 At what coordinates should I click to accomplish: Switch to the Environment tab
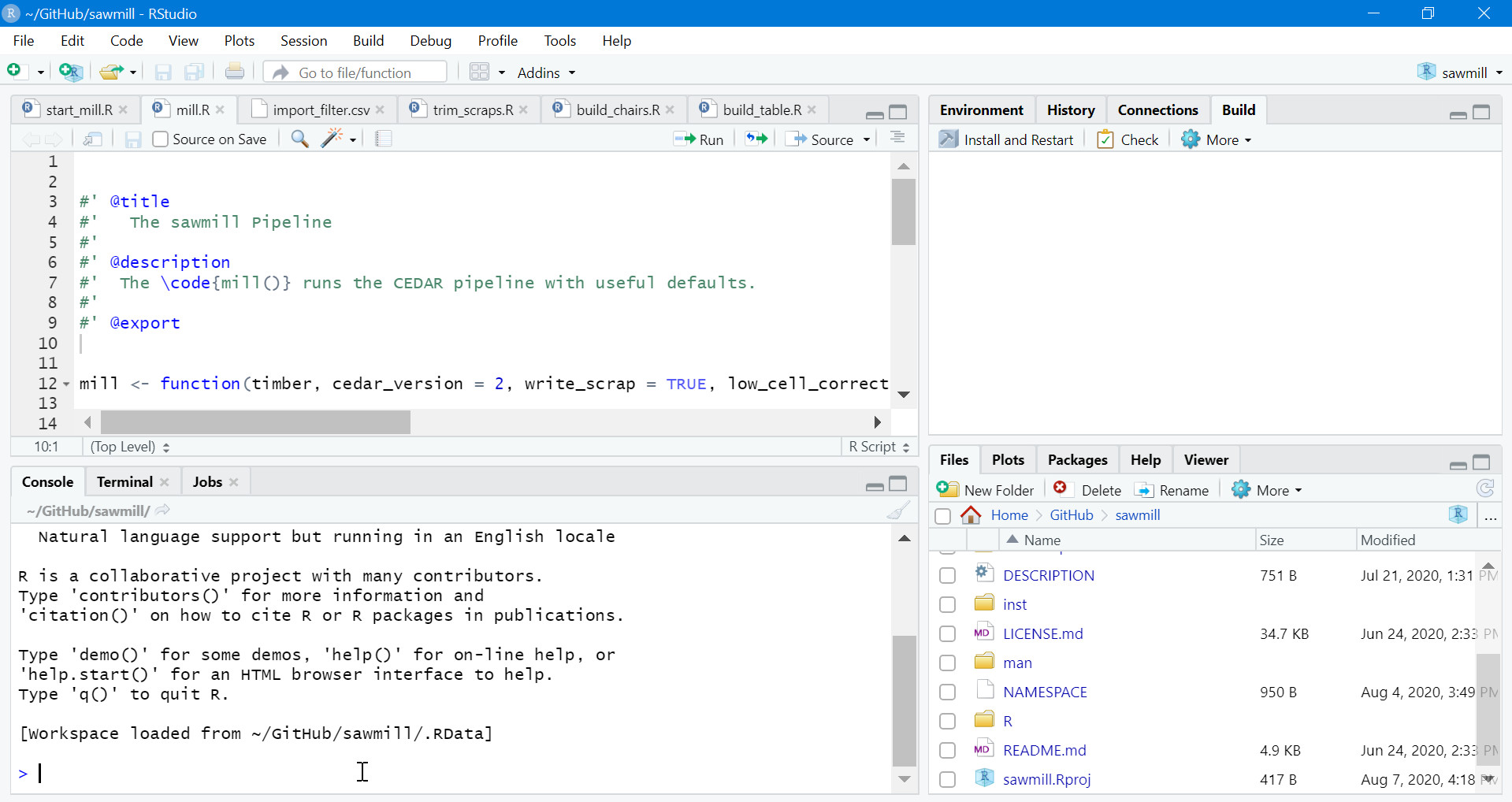pyautogui.click(x=981, y=110)
